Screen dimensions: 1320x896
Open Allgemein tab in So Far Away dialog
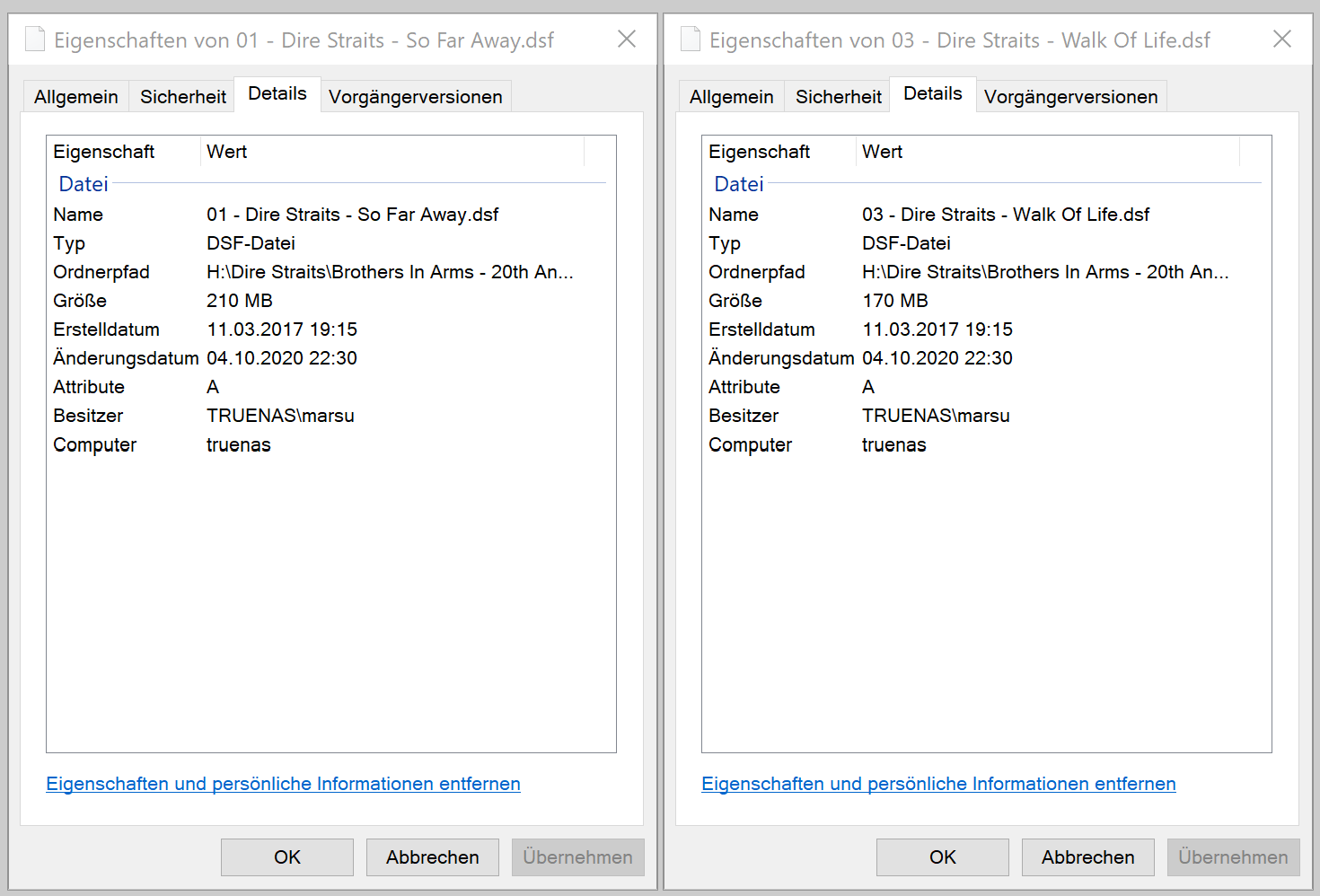pos(76,97)
